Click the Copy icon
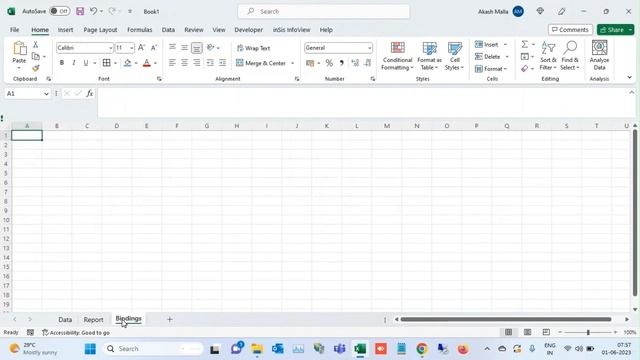 click(x=36, y=56)
